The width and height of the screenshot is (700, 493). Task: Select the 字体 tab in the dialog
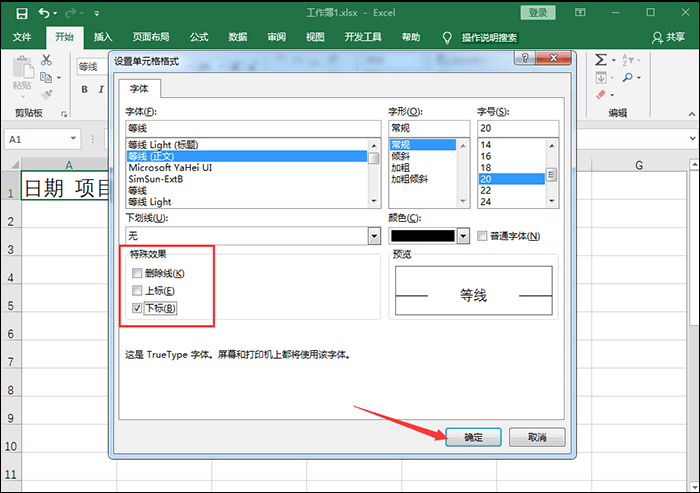(139, 89)
